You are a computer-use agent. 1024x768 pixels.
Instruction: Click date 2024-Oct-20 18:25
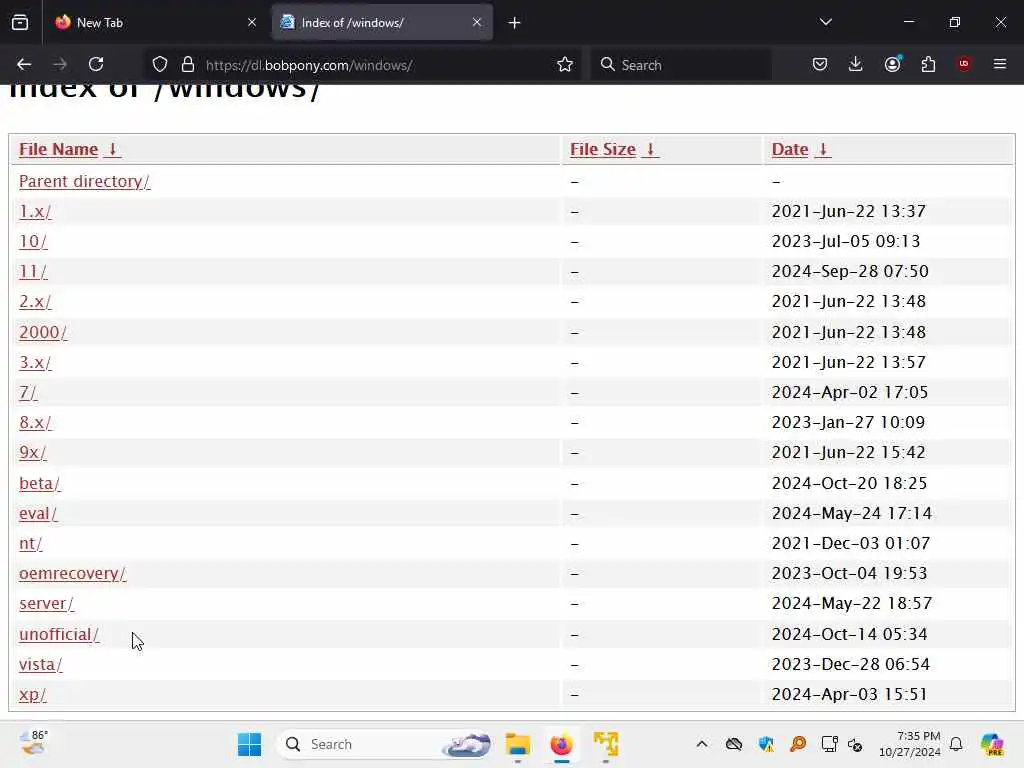(849, 483)
